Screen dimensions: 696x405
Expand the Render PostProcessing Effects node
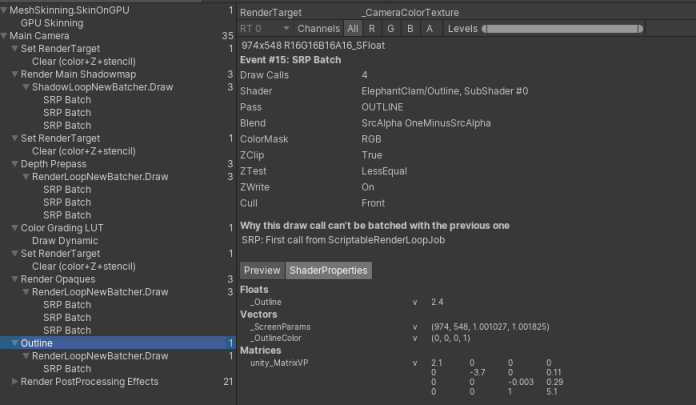pos(15,381)
